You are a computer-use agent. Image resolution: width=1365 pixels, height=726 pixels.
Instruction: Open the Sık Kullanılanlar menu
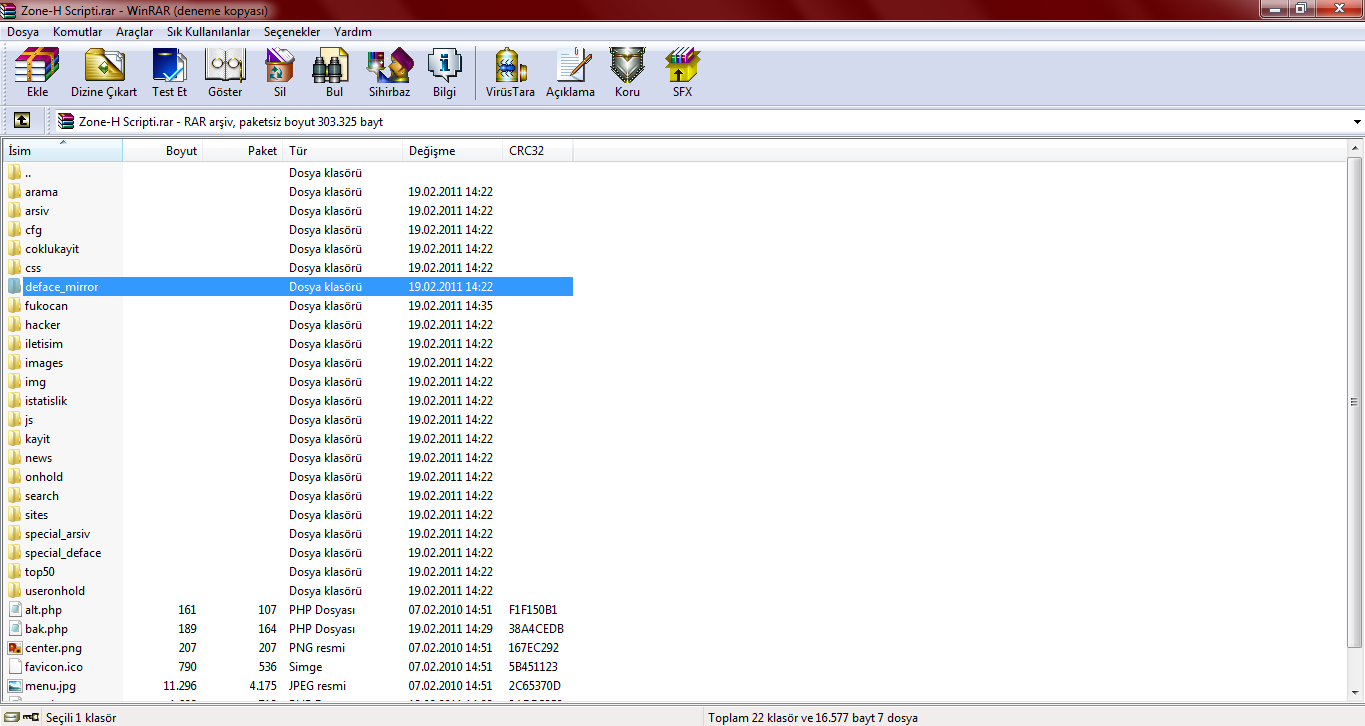208,32
